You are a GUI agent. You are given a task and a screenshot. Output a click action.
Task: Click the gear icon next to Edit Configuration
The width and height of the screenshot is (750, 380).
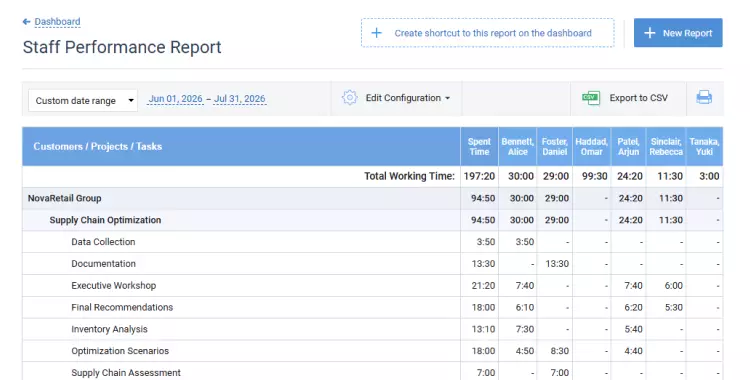[x=350, y=98]
